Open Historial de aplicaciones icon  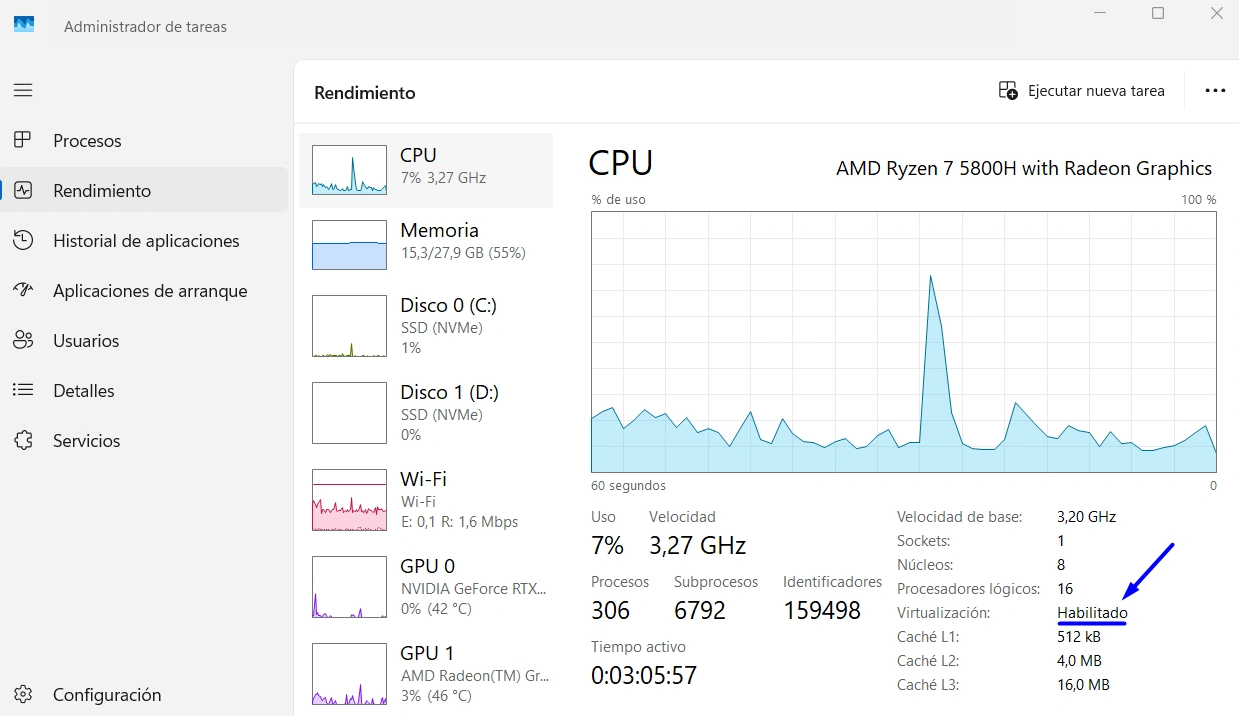(23, 240)
